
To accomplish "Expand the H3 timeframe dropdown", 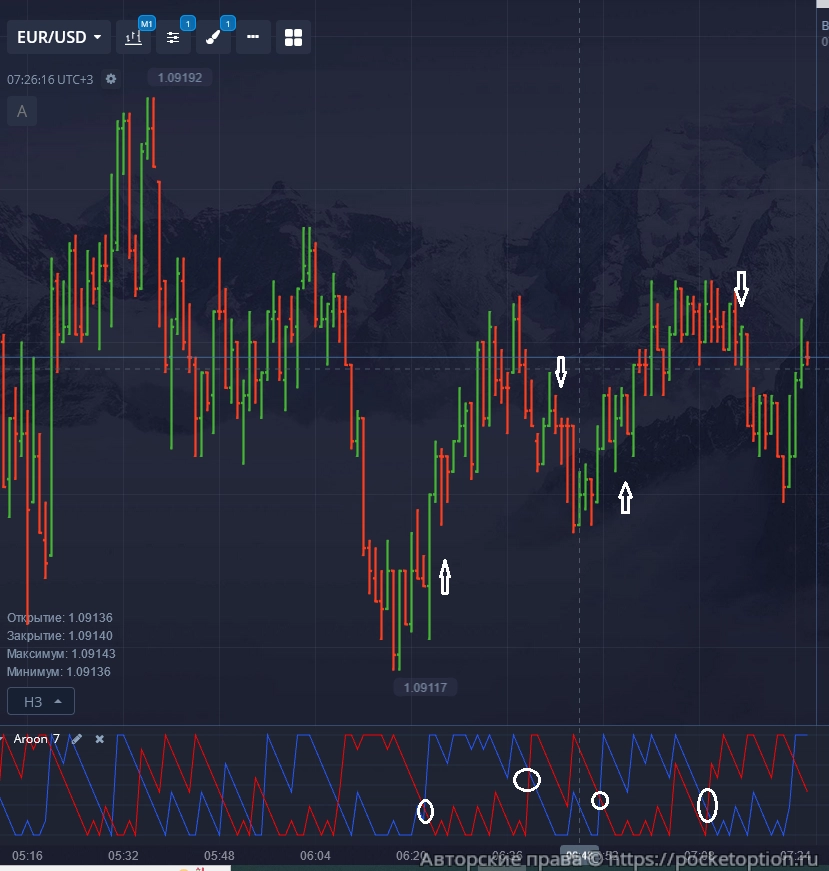I will pyautogui.click(x=41, y=702).
